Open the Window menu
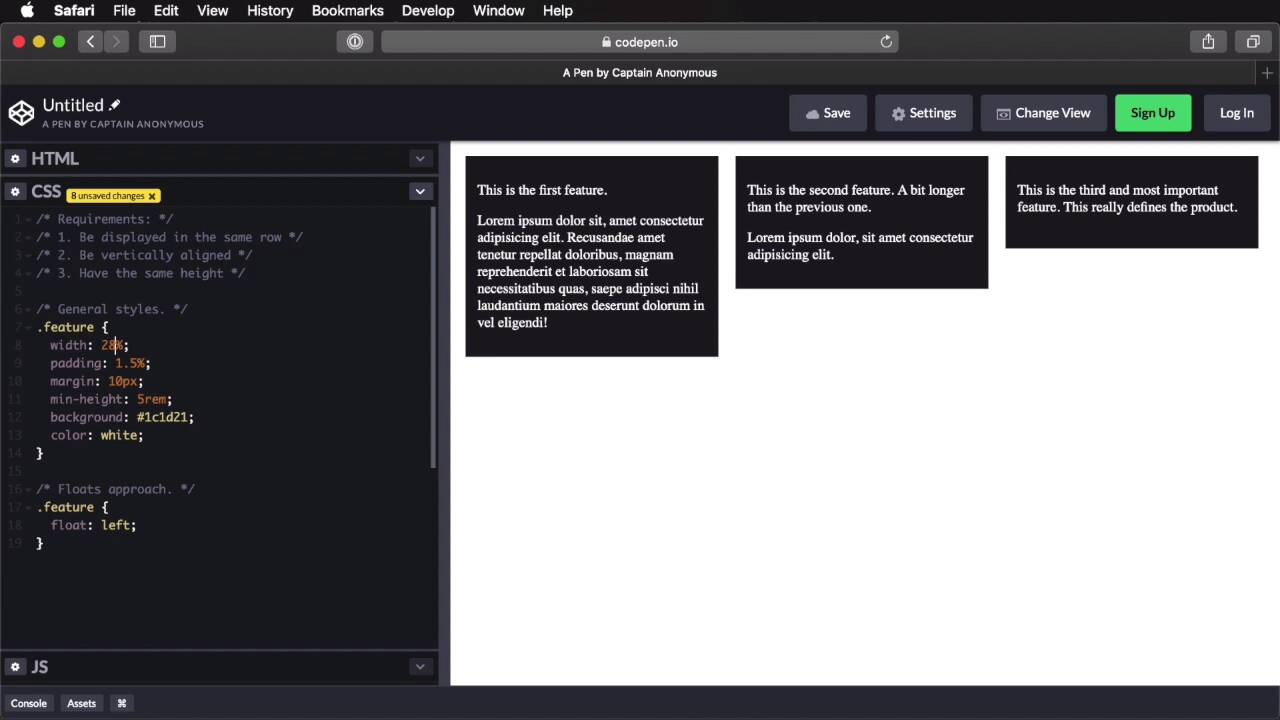The image size is (1280, 720). [498, 10]
